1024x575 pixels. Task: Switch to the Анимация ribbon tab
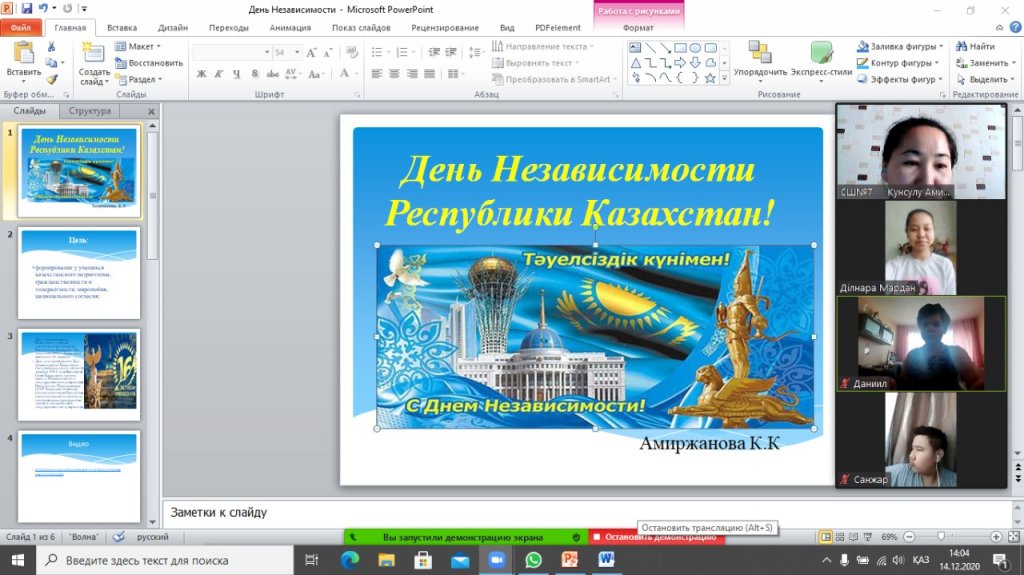290,27
